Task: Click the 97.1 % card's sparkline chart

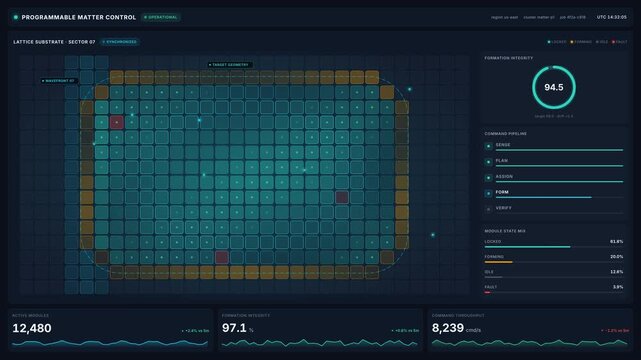Action: click(320, 343)
